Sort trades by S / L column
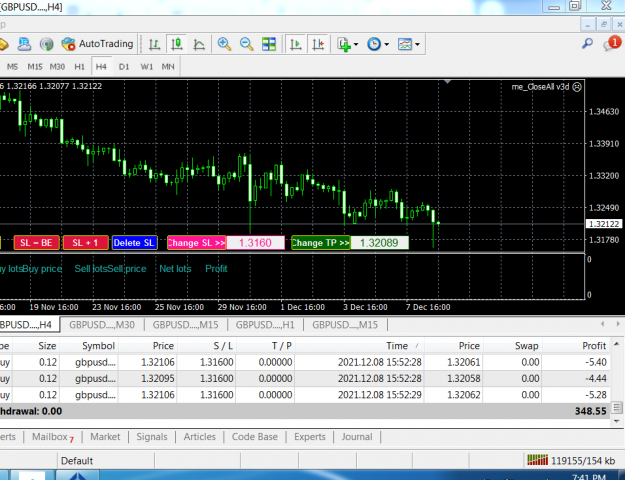This screenshot has width=625, height=480. click(207, 346)
